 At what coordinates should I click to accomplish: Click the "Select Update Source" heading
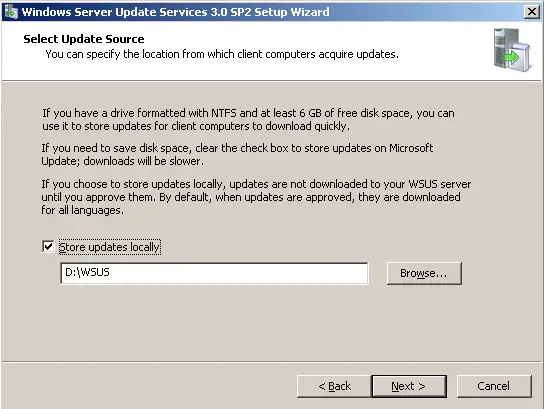(84, 39)
